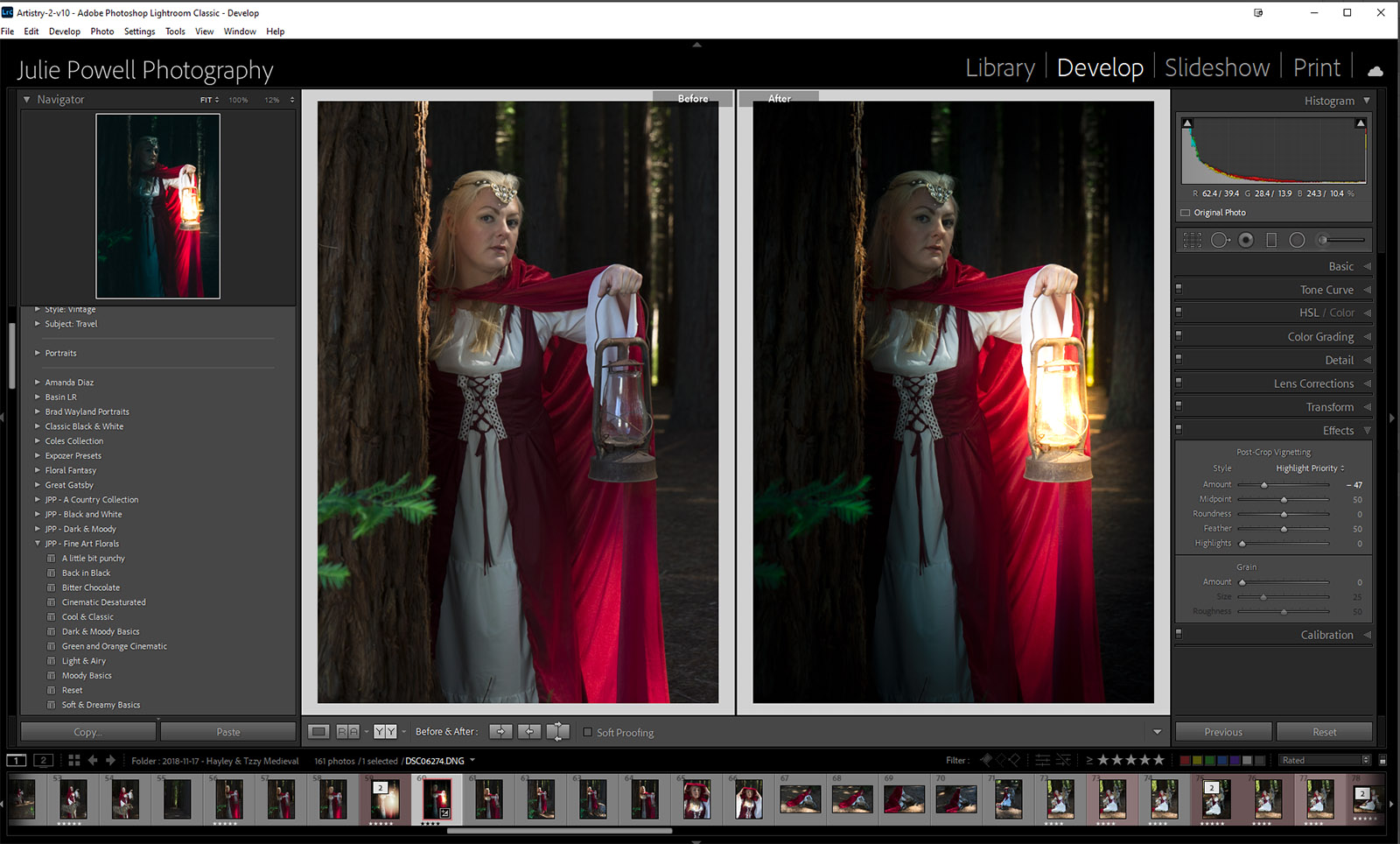
Task: Enable Soft Proofing checkbox
Action: (588, 733)
